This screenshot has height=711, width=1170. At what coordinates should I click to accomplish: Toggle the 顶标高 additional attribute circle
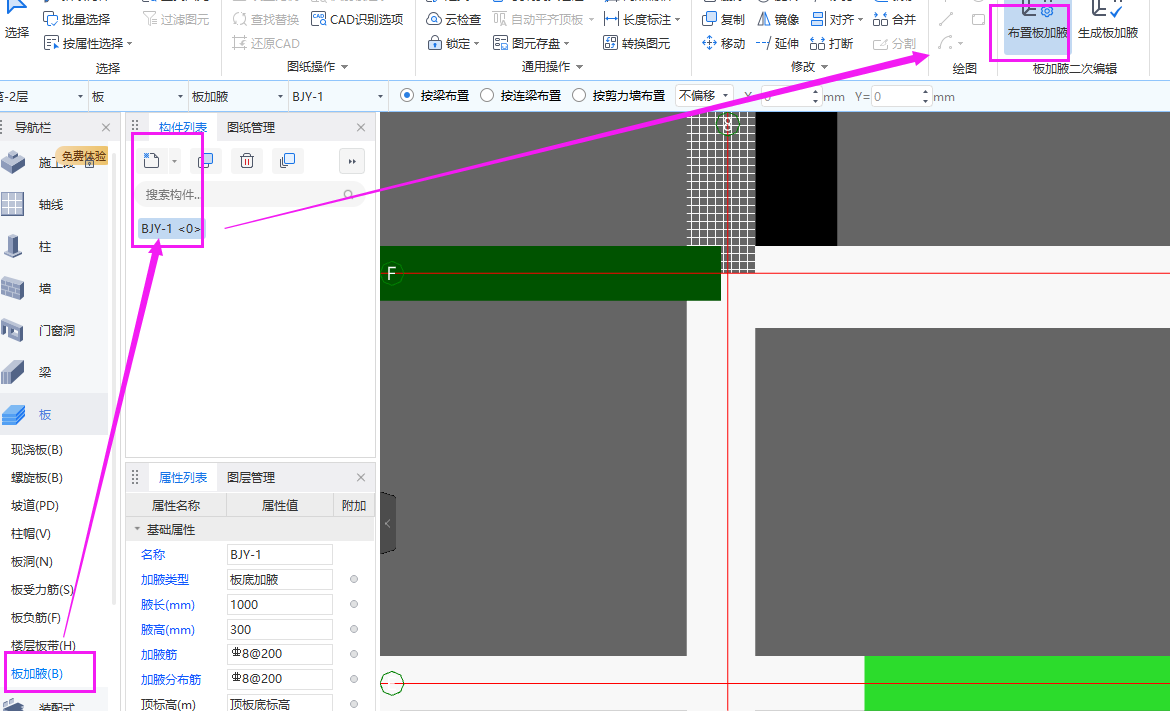click(354, 704)
